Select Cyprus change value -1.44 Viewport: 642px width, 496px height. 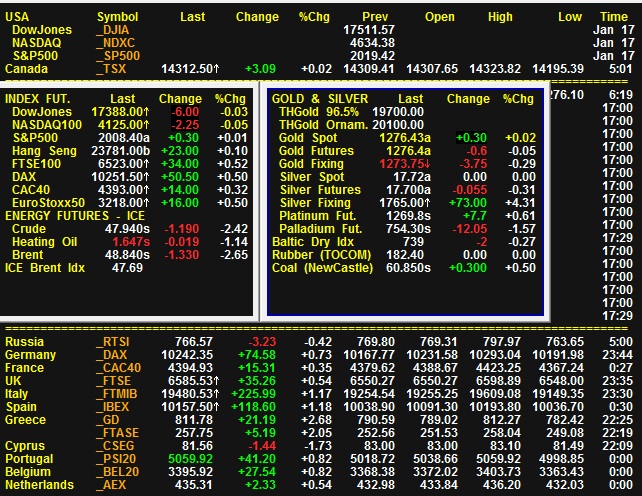coord(262,446)
